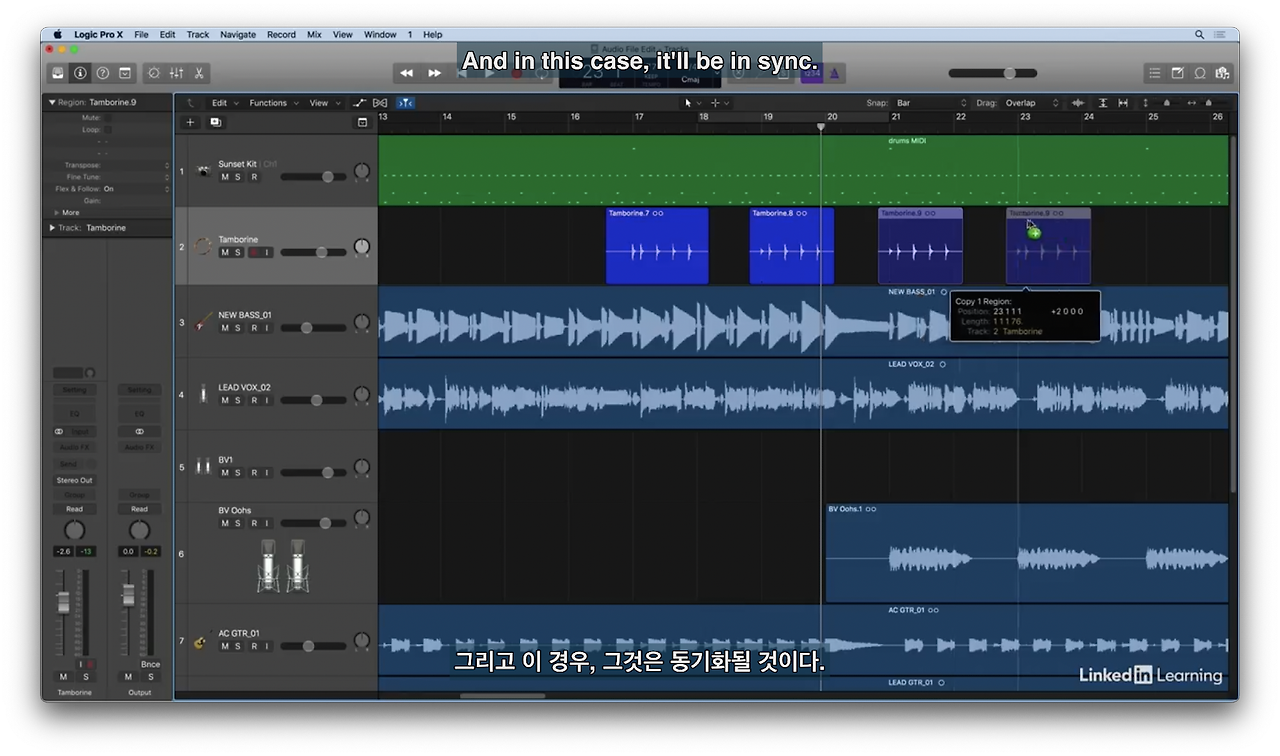Open the Mixer faders icon
This screenshot has height=756, width=1280.
click(x=176, y=73)
